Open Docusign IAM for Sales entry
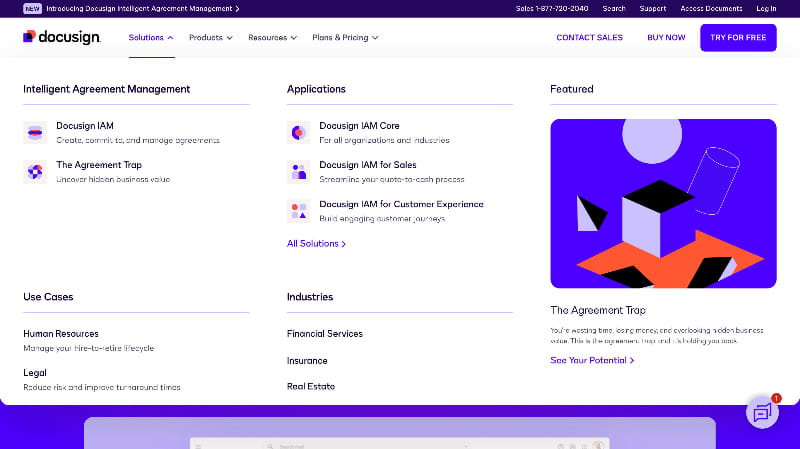Image resolution: width=800 pixels, height=449 pixels. 368,165
